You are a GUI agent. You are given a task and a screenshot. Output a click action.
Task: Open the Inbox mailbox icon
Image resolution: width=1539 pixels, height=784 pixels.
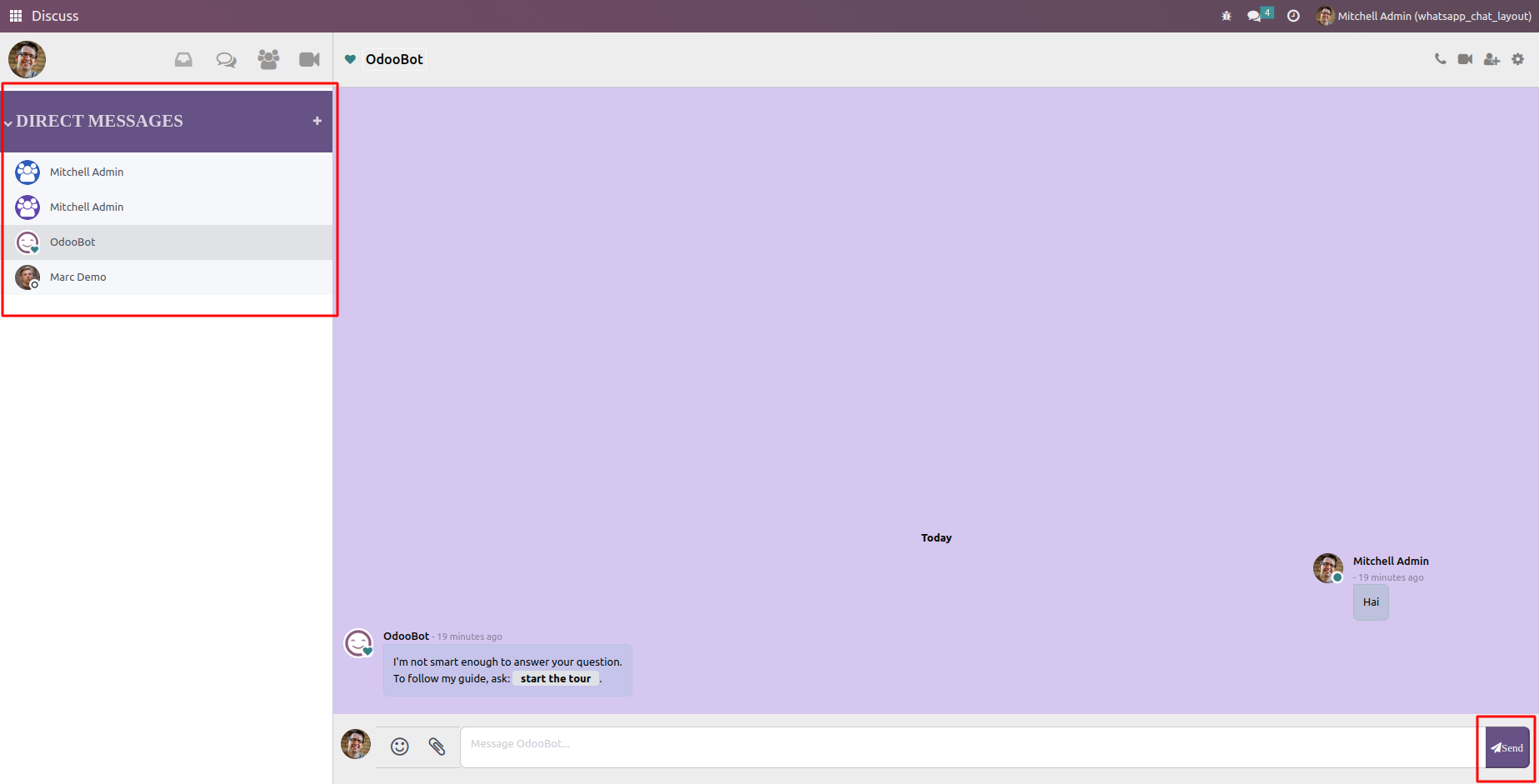point(183,59)
